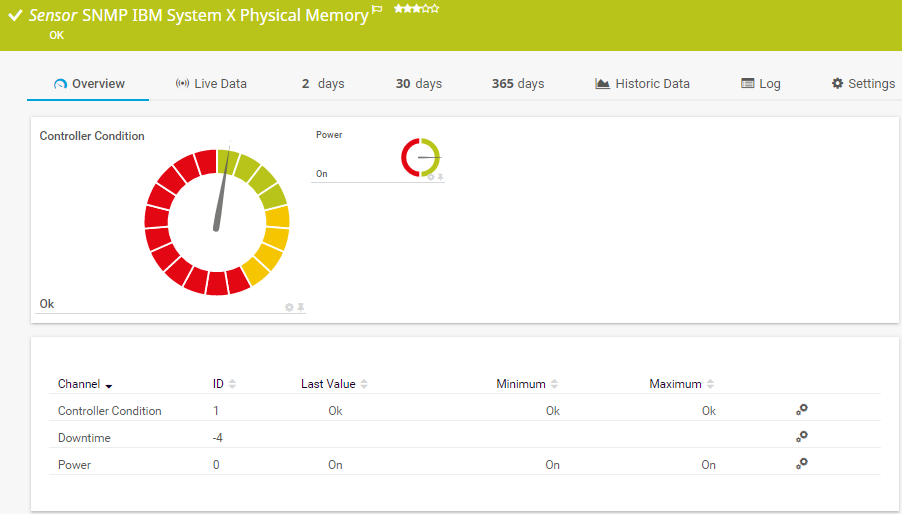This screenshot has height=514, width=902.
Task: Sort the table by the Maximum column
Action: click(x=681, y=384)
